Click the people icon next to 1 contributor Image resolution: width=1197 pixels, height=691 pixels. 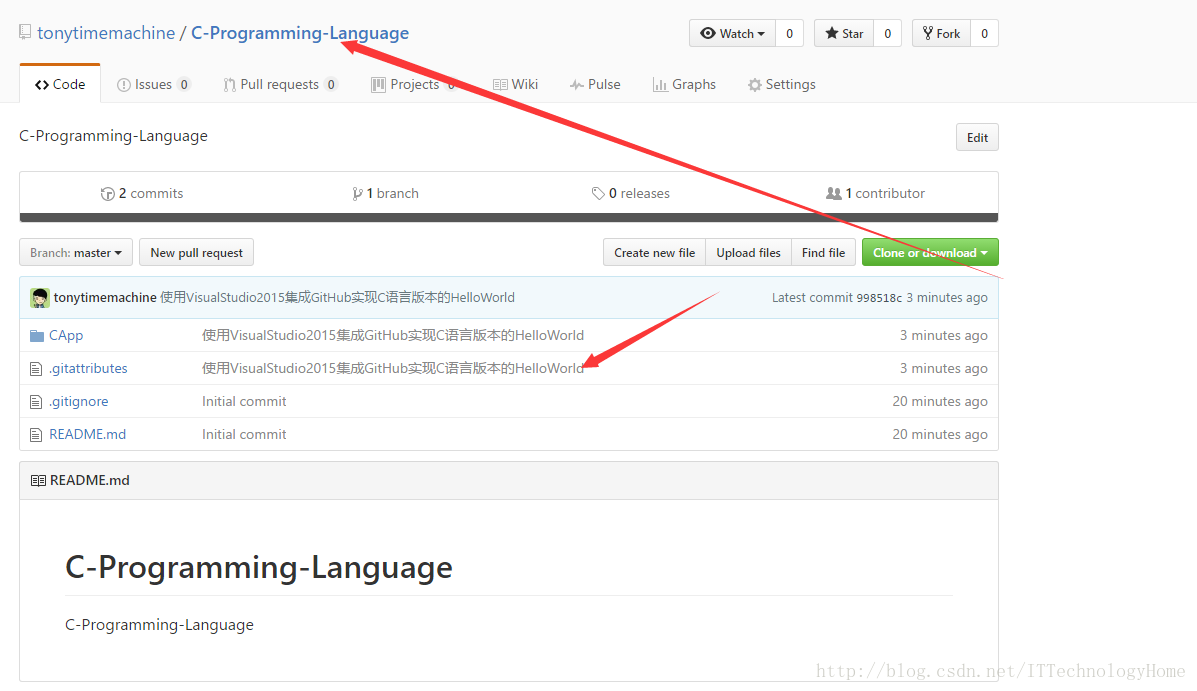pyautogui.click(x=834, y=193)
